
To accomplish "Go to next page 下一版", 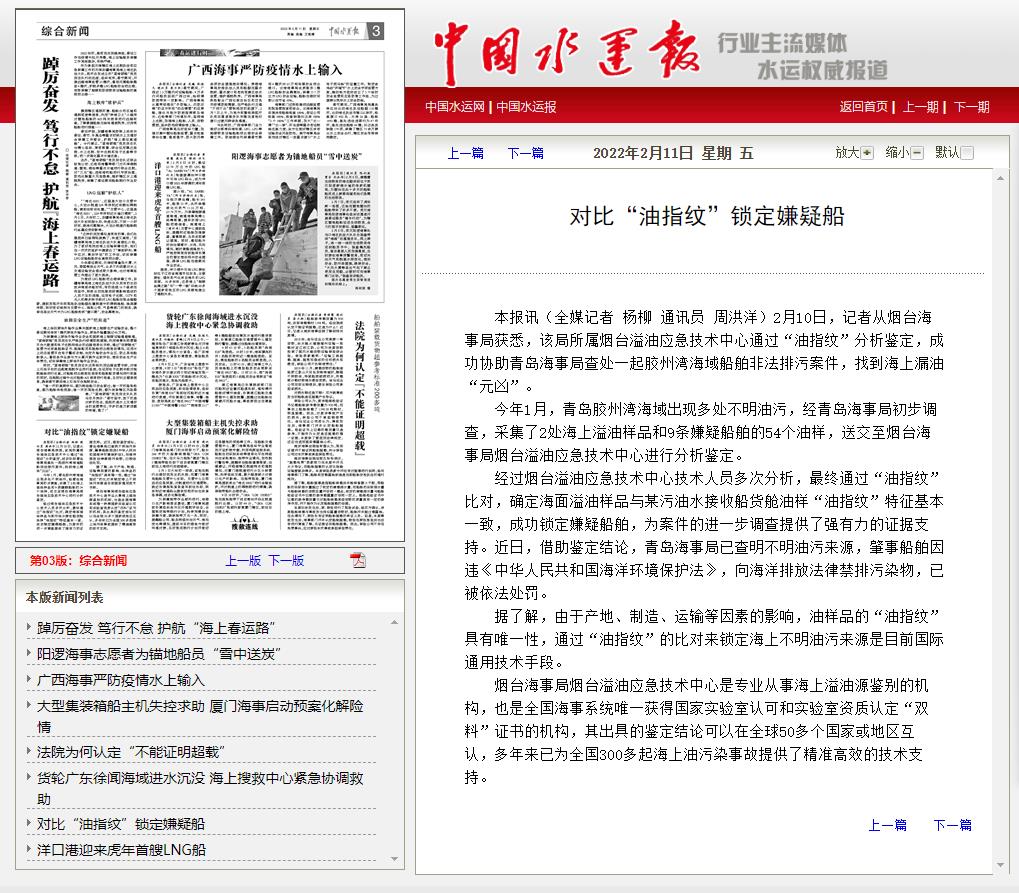I will pos(286,560).
